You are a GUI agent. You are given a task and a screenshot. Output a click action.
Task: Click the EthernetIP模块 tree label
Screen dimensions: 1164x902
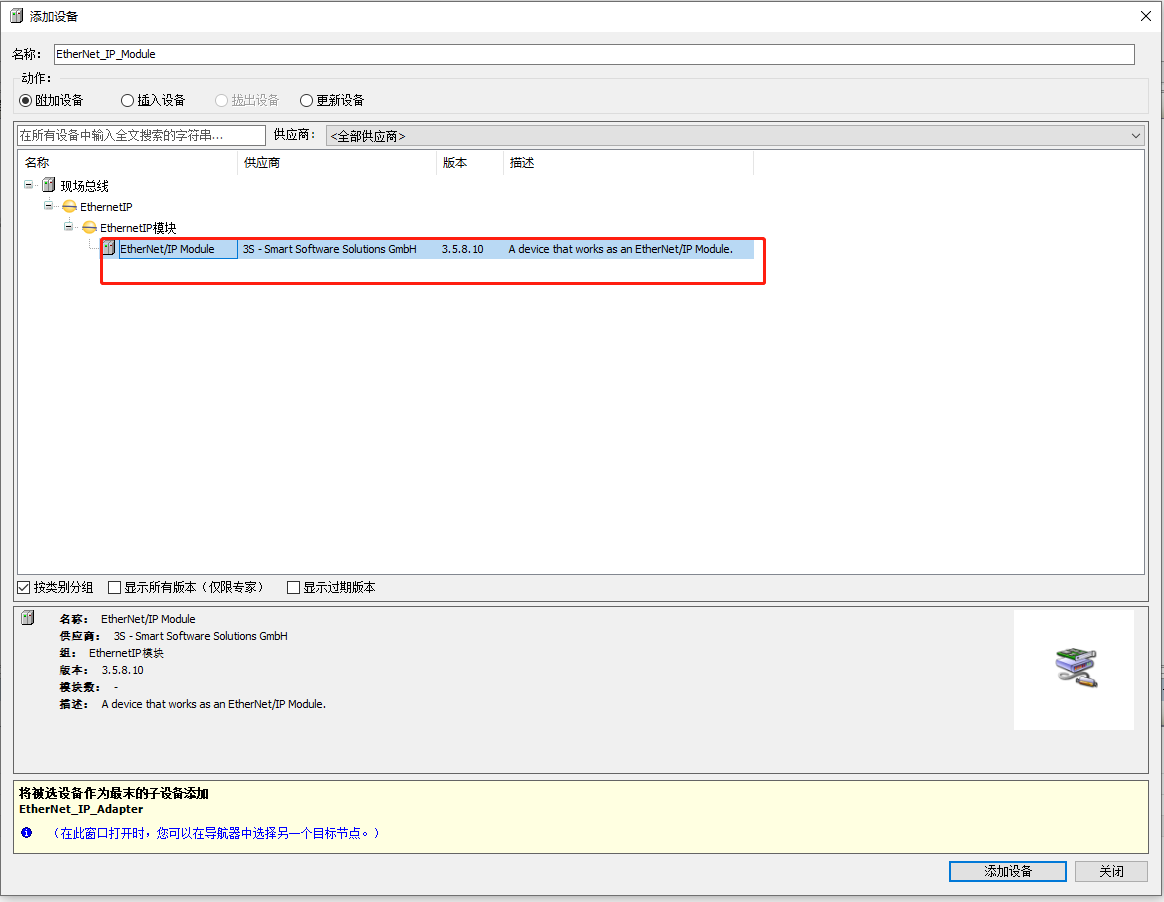tap(138, 228)
